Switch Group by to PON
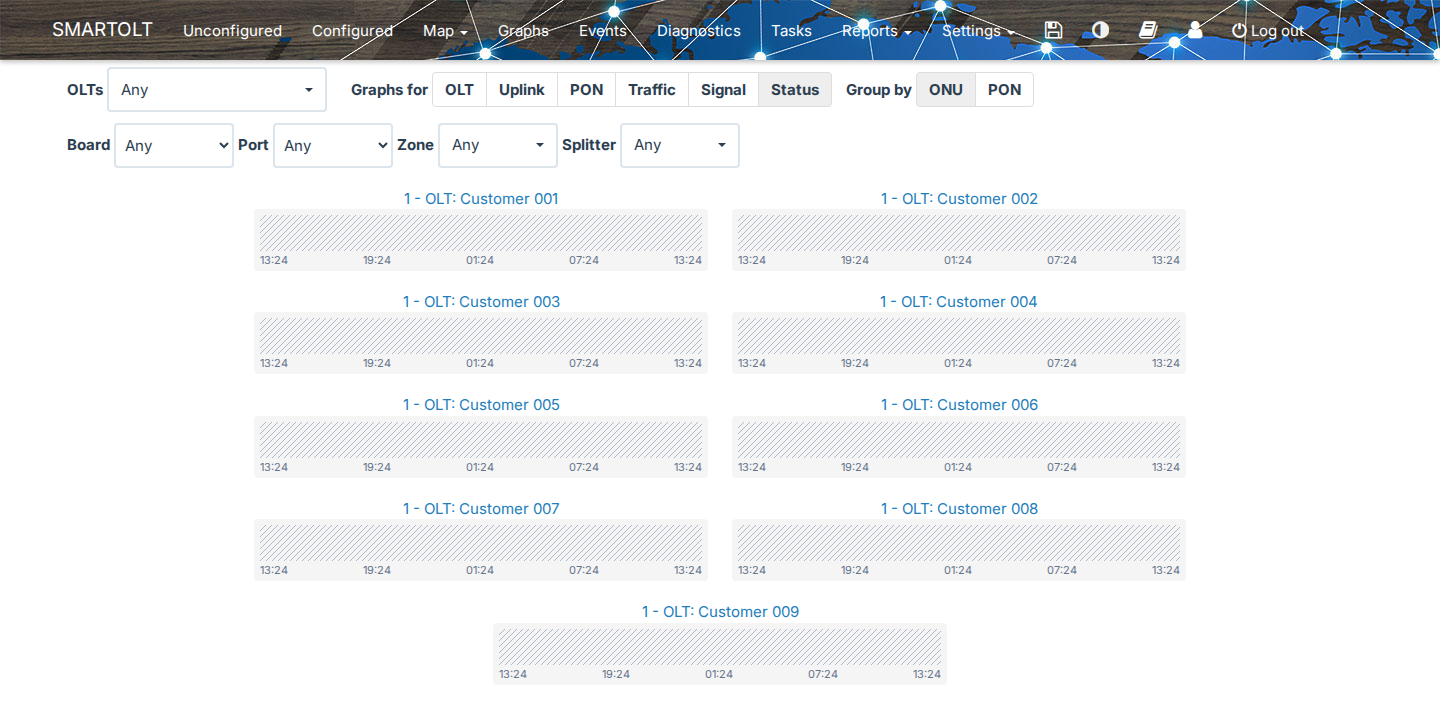Screen dimensions: 1440x702 click(1005, 90)
